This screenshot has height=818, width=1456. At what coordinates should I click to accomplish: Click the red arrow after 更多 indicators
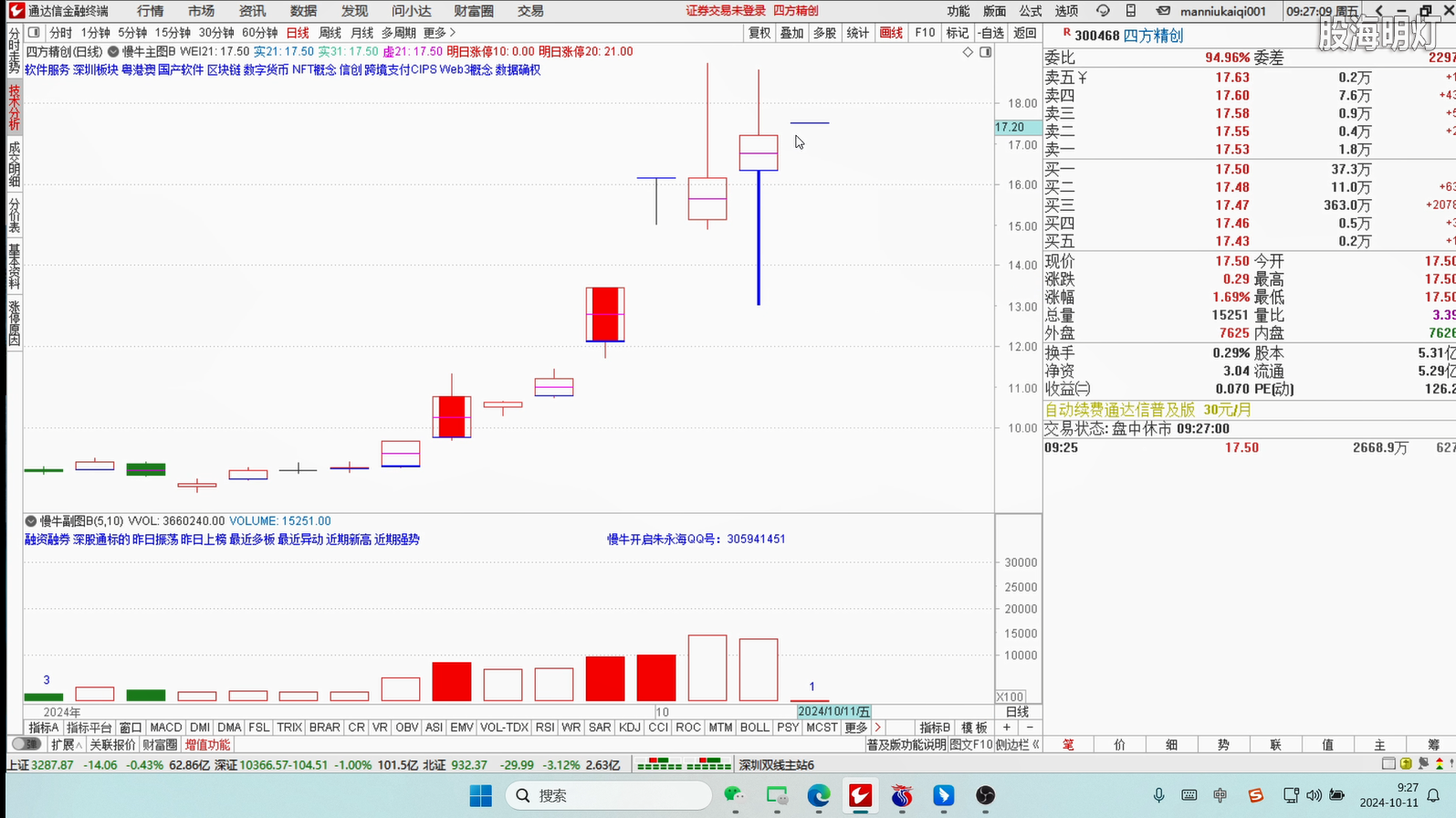click(878, 728)
